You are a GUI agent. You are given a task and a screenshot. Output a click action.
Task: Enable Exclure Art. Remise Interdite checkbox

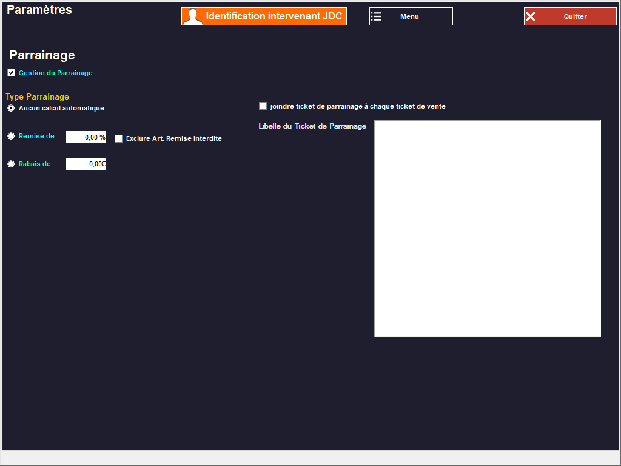(119, 138)
